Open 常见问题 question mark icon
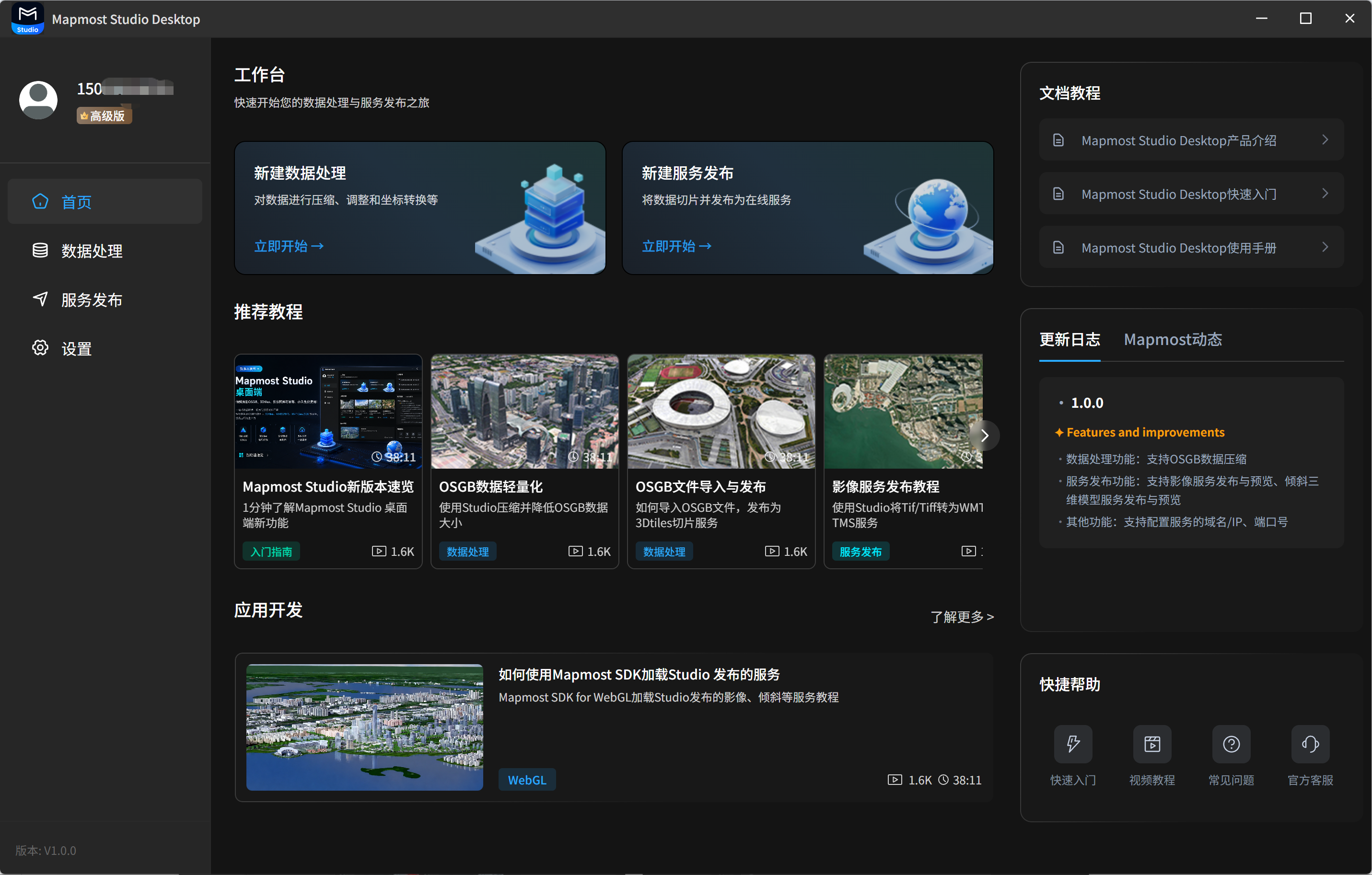Screen dimensions: 1372x875 1231,744
